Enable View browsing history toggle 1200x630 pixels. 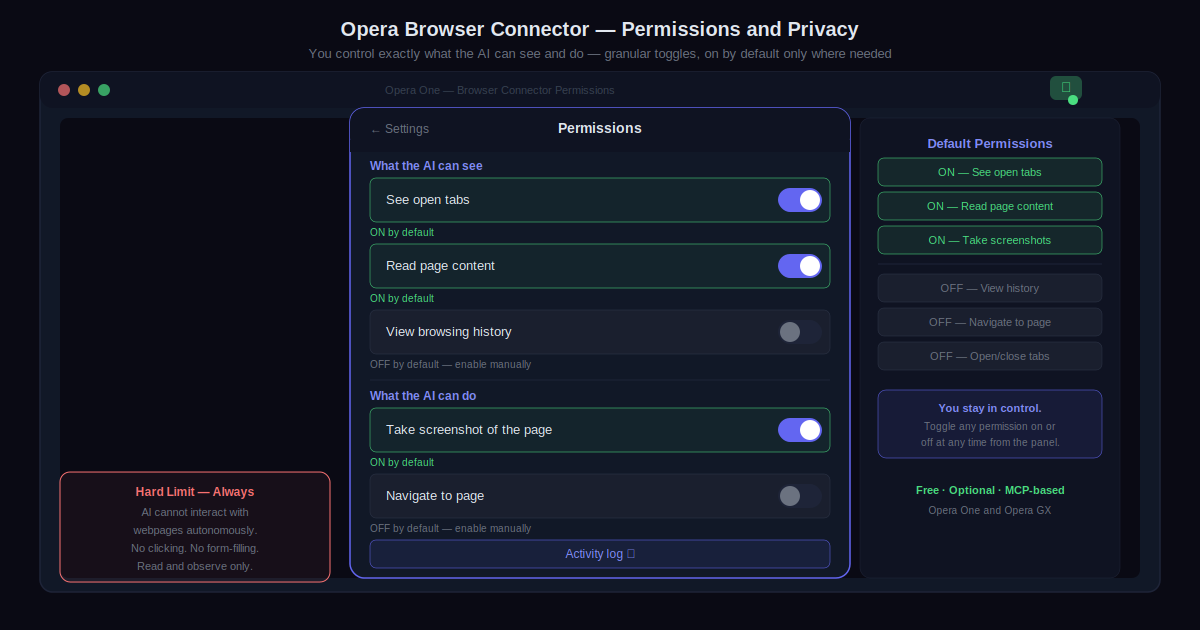(800, 332)
